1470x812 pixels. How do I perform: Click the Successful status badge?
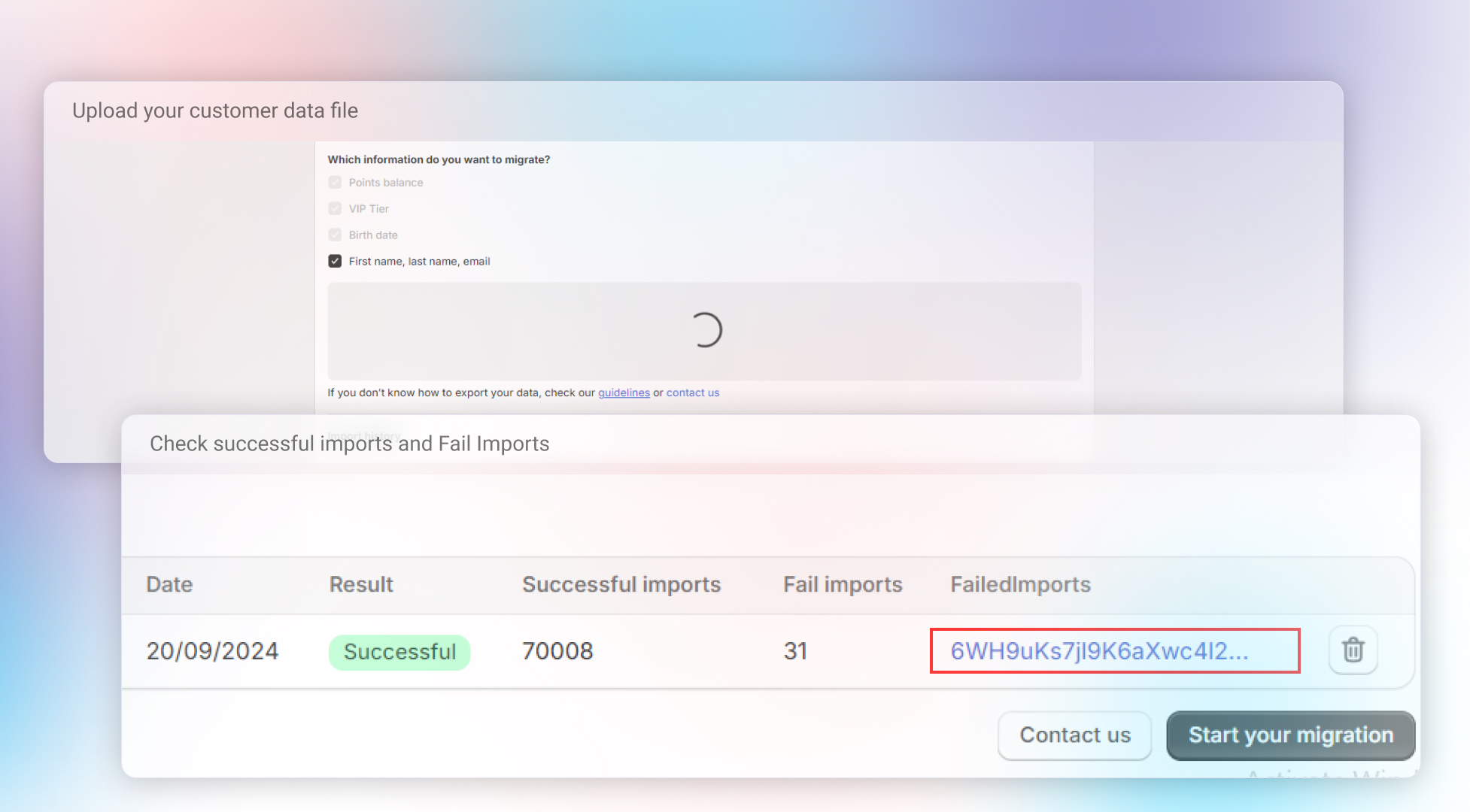point(399,652)
